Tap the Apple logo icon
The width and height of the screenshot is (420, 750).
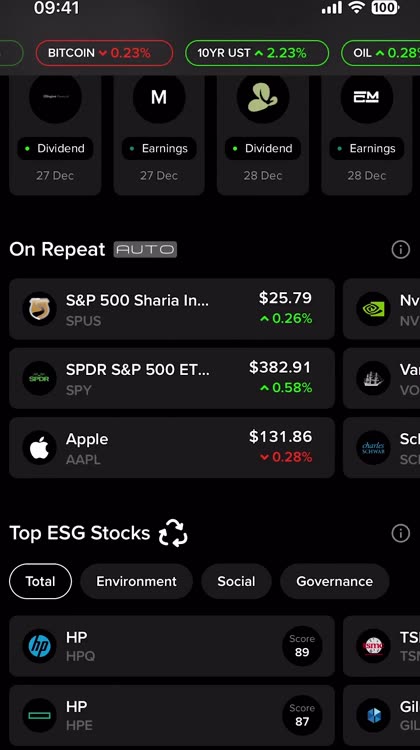39,448
